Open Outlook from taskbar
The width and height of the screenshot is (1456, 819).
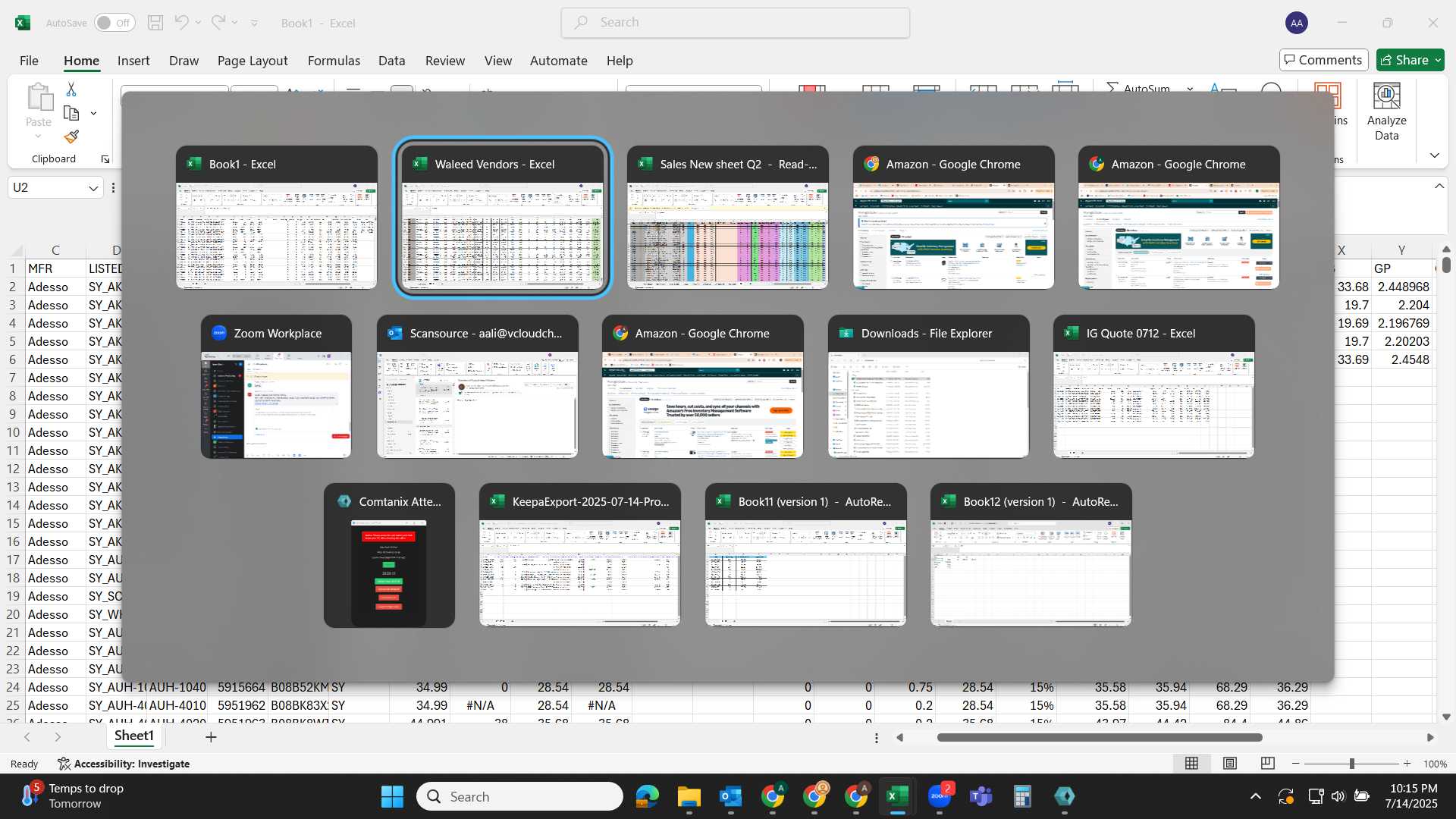(x=731, y=796)
